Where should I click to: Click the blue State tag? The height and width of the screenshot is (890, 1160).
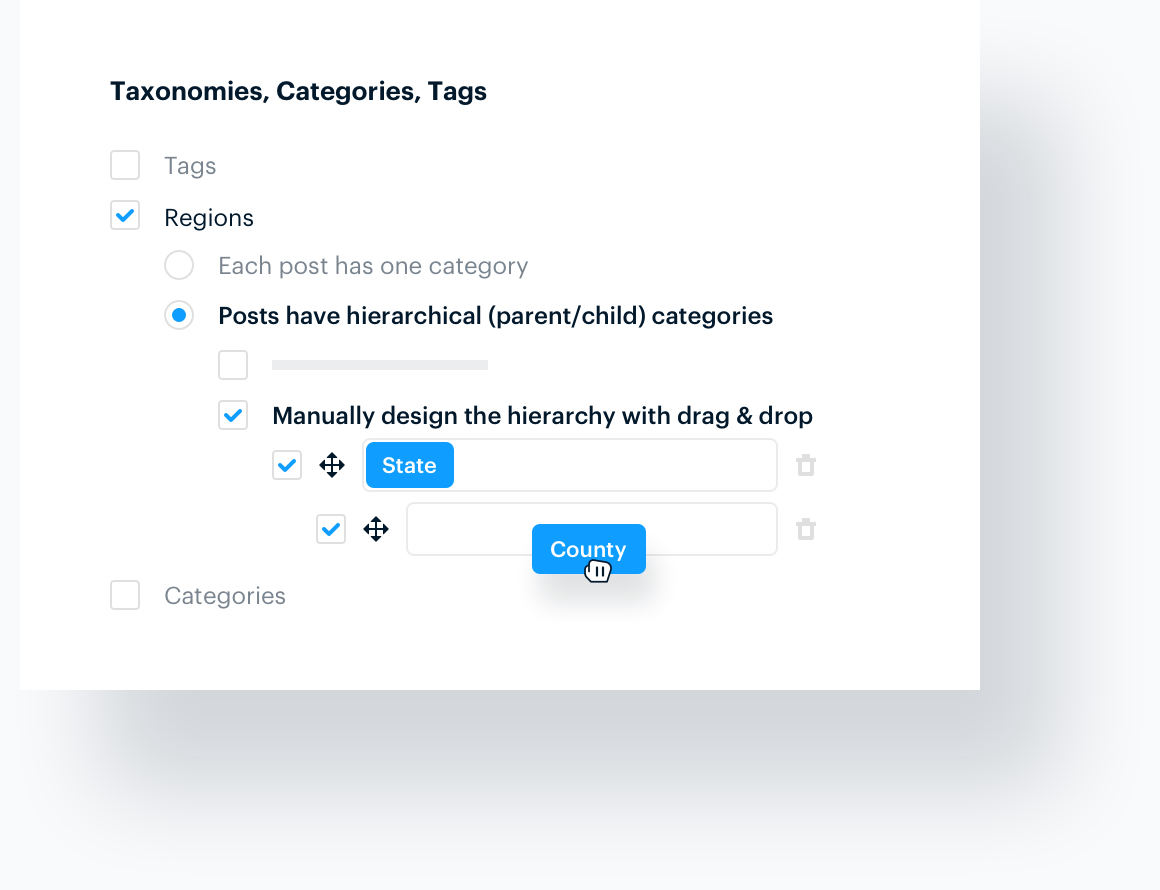410,465
